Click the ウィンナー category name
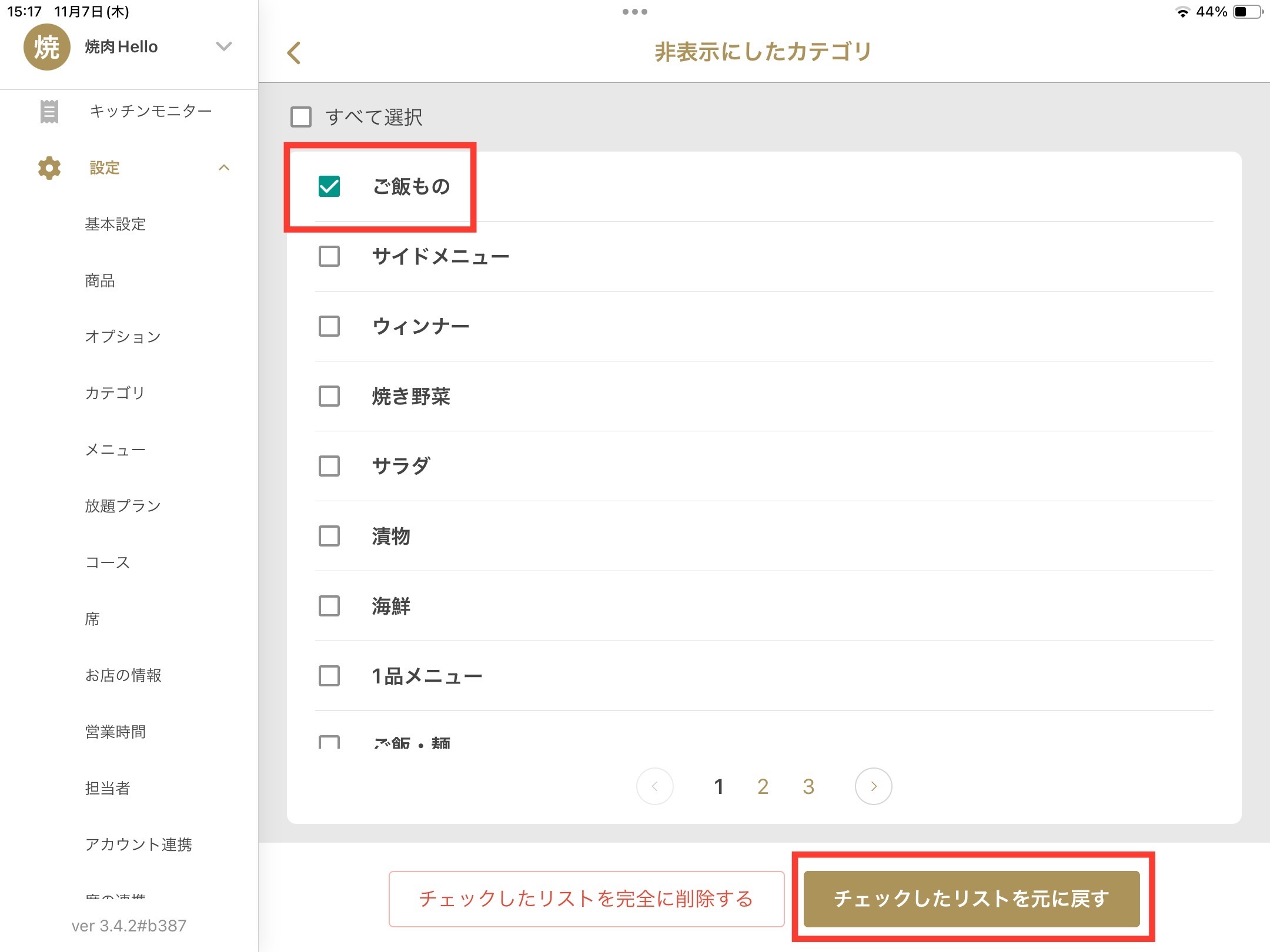1270x952 pixels. pos(421,326)
